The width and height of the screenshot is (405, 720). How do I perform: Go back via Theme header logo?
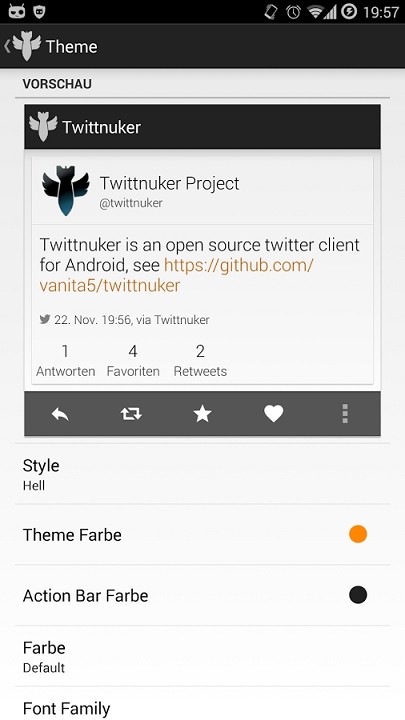23,46
